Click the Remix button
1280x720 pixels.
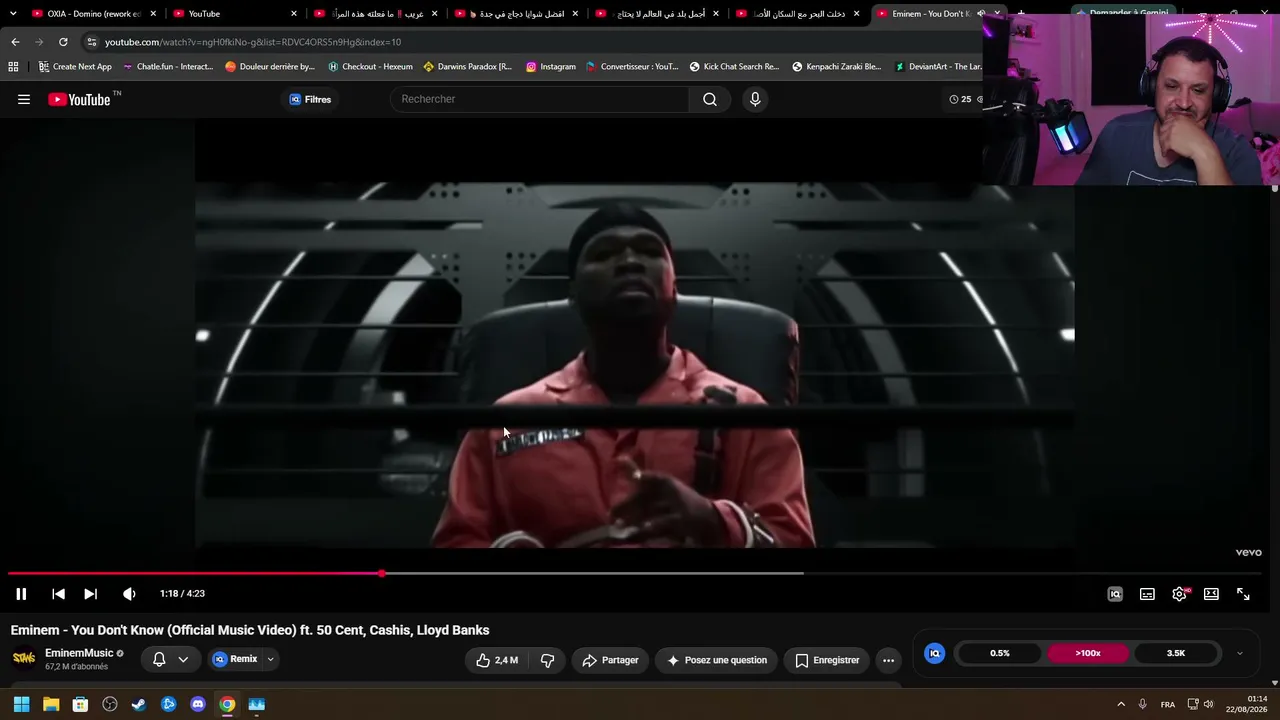click(235, 659)
